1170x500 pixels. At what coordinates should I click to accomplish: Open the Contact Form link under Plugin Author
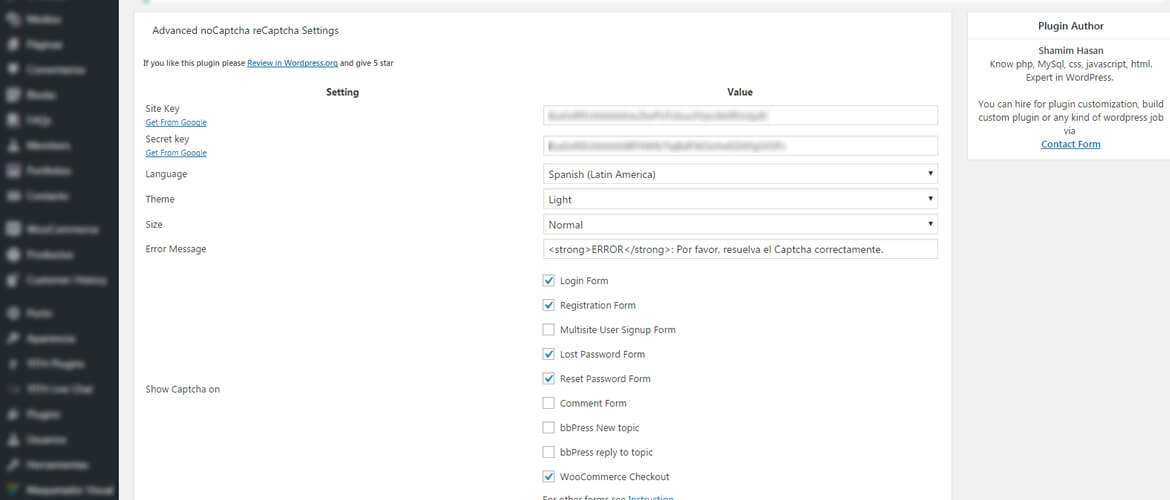click(x=1070, y=144)
